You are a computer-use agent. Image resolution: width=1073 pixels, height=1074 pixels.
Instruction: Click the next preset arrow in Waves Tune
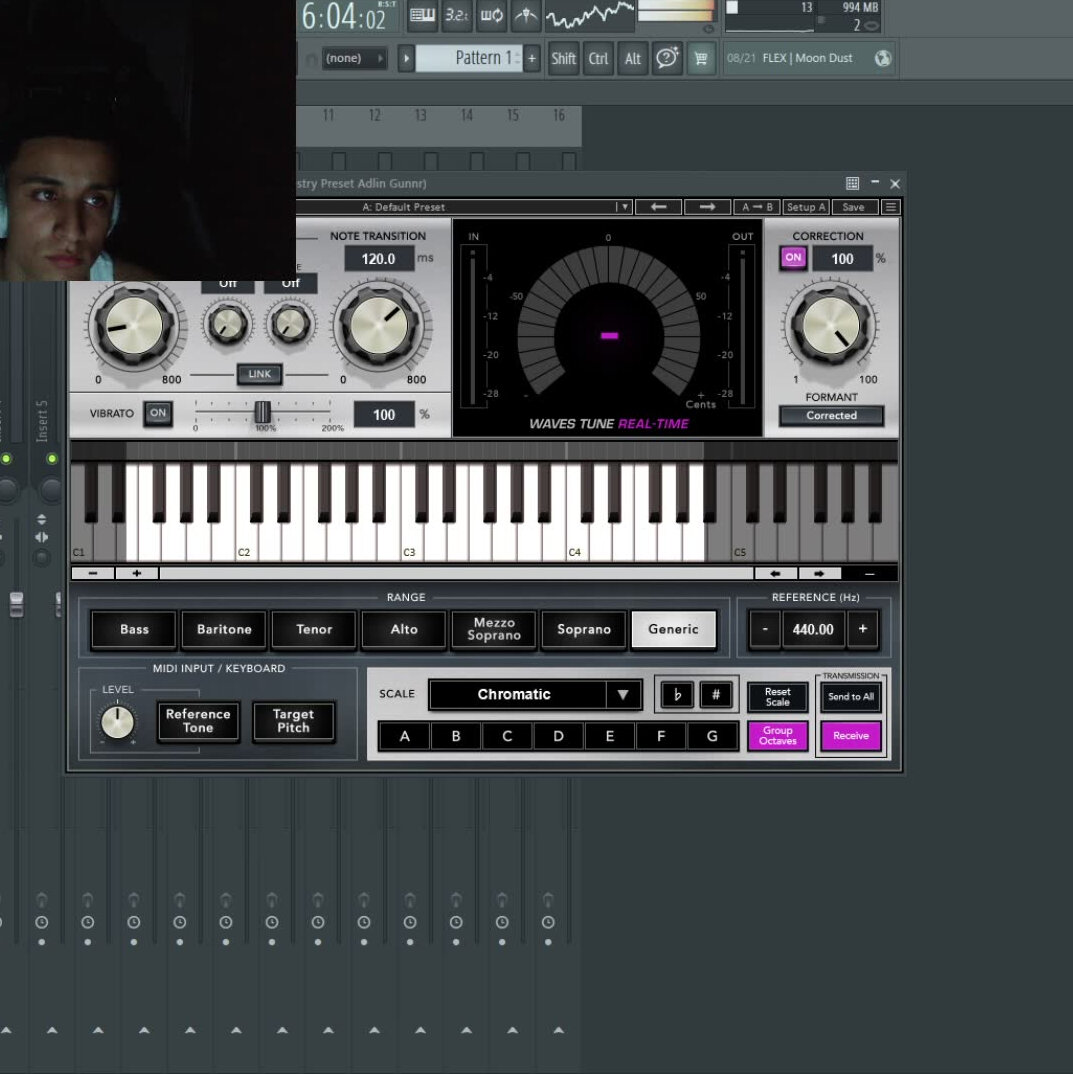click(x=708, y=207)
